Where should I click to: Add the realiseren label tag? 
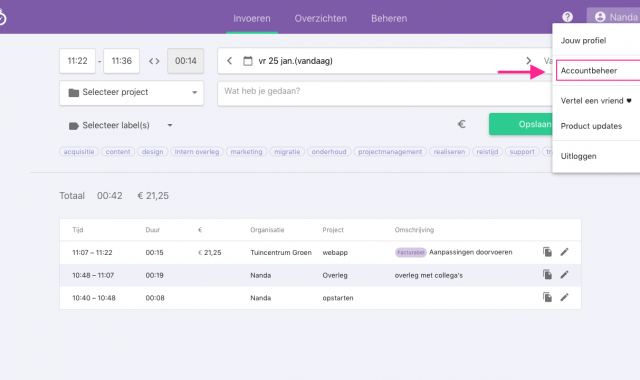tap(449, 151)
